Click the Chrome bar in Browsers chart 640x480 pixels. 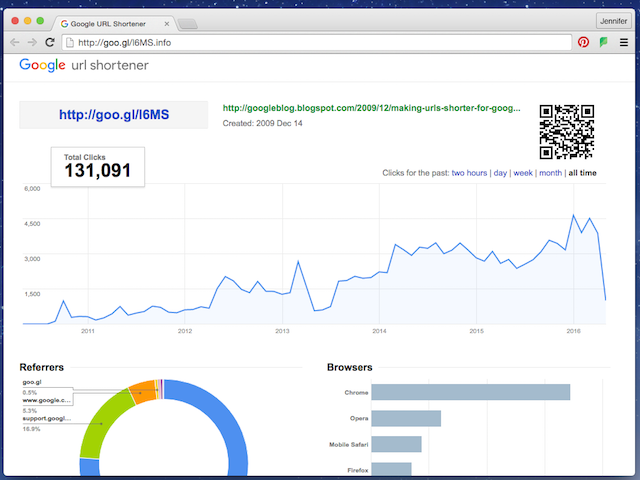click(x=471, y=392)
